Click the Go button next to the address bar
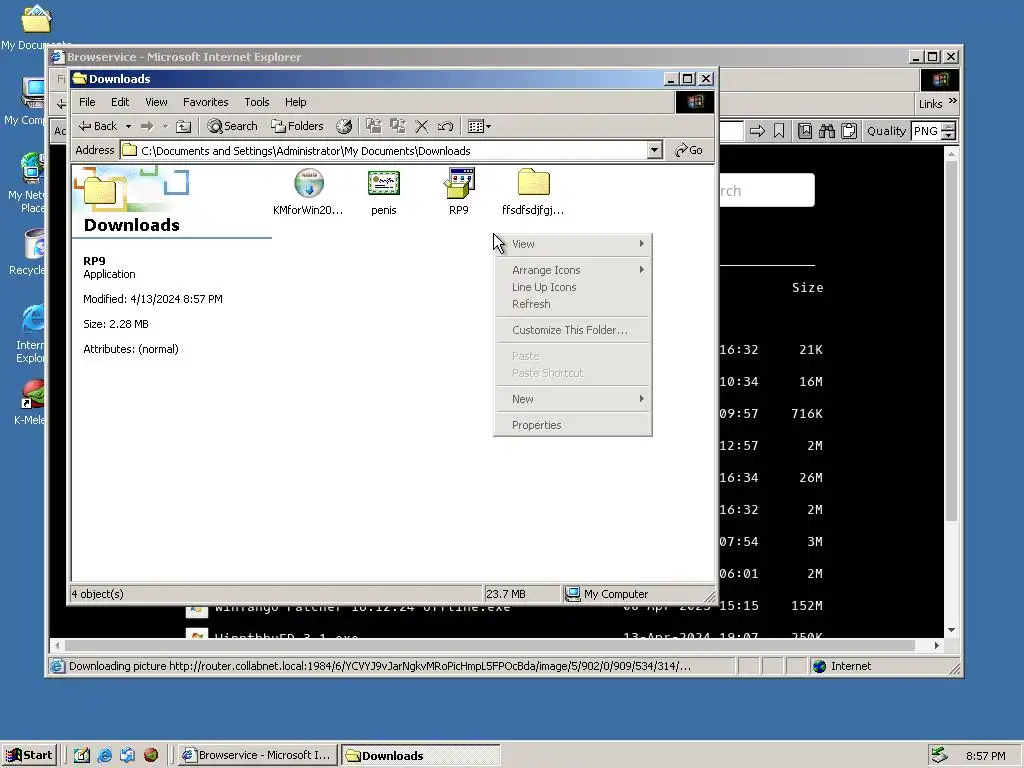This screenshot has height=768, width=1024. pyautogui.click(x=689, y=150)
